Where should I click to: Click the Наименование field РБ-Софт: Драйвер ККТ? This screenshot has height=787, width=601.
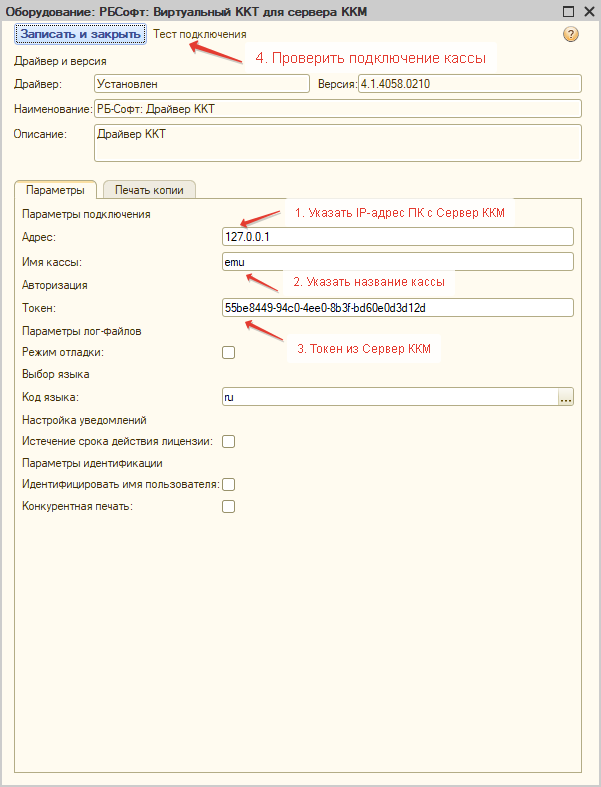coord(338,109)
